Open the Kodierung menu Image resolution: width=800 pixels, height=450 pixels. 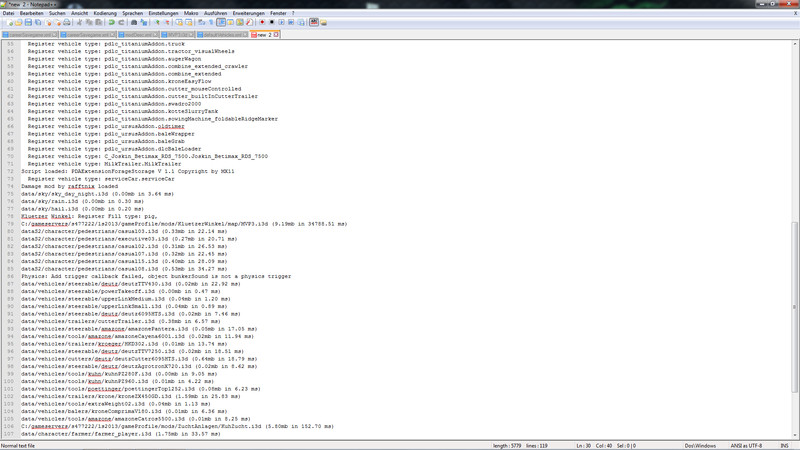105,13
